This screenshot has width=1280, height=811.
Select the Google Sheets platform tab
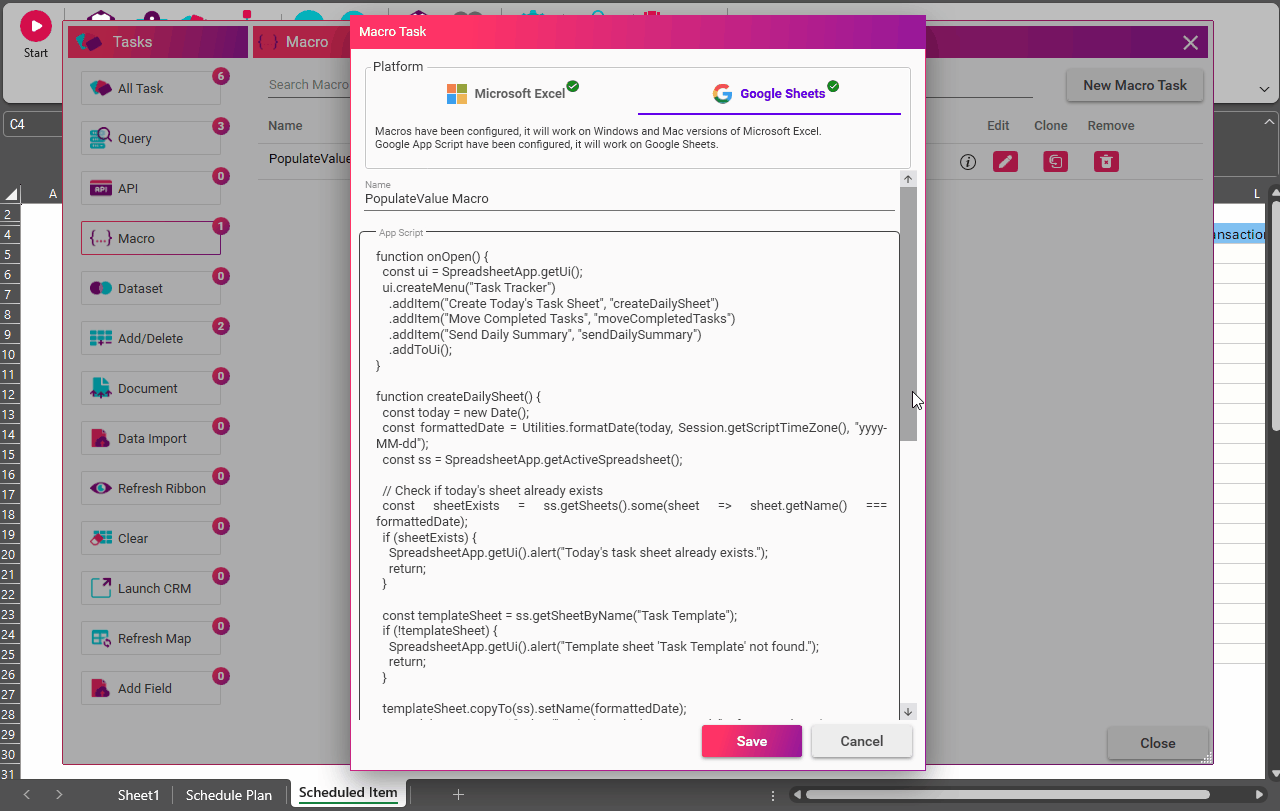pyautogui.click(x=770, y=94)
